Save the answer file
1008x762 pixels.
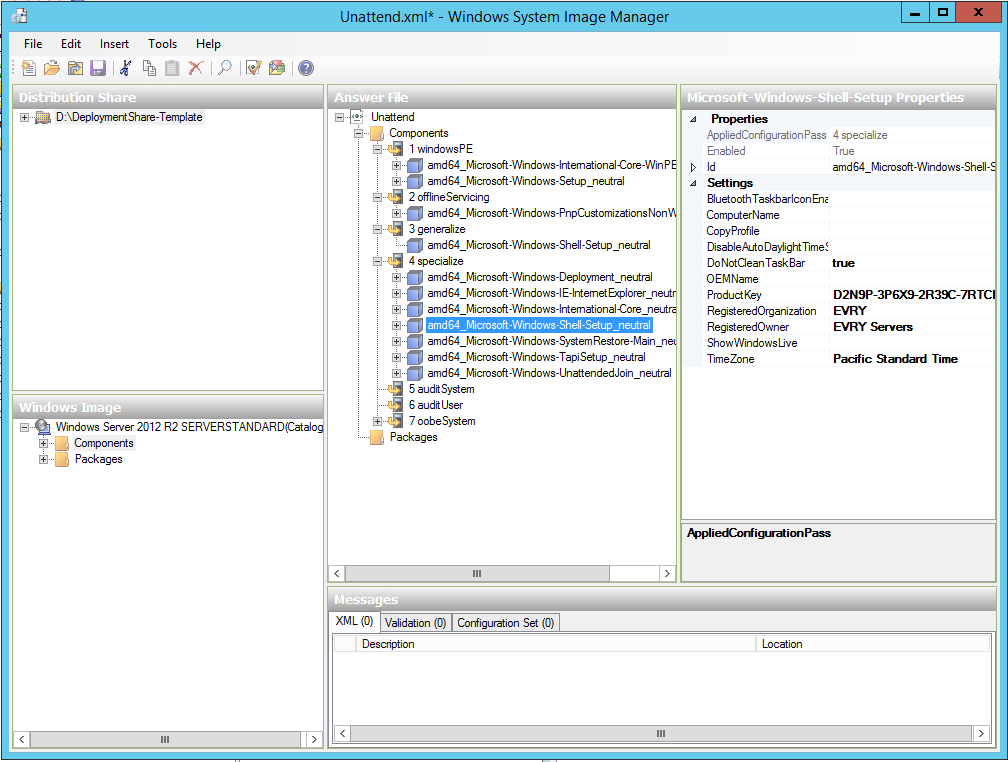[98, 68]
